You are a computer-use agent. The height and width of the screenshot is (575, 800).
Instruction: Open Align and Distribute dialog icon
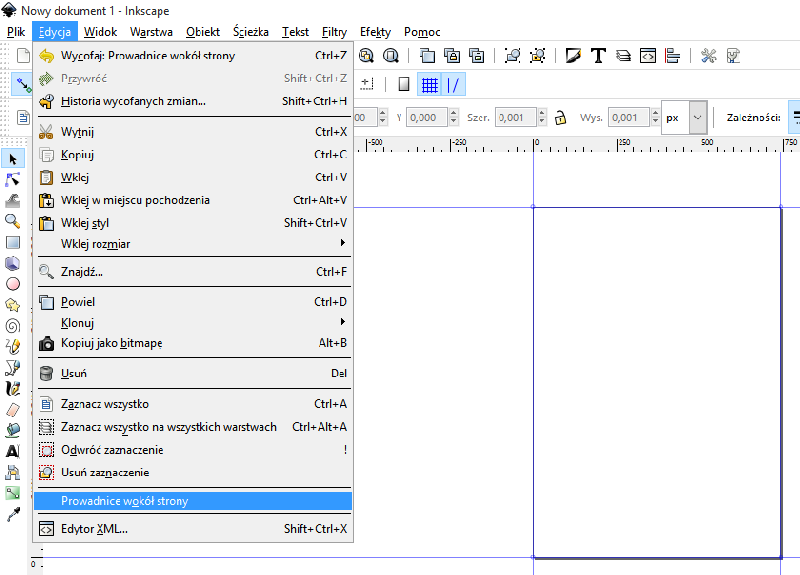[672, 55]
